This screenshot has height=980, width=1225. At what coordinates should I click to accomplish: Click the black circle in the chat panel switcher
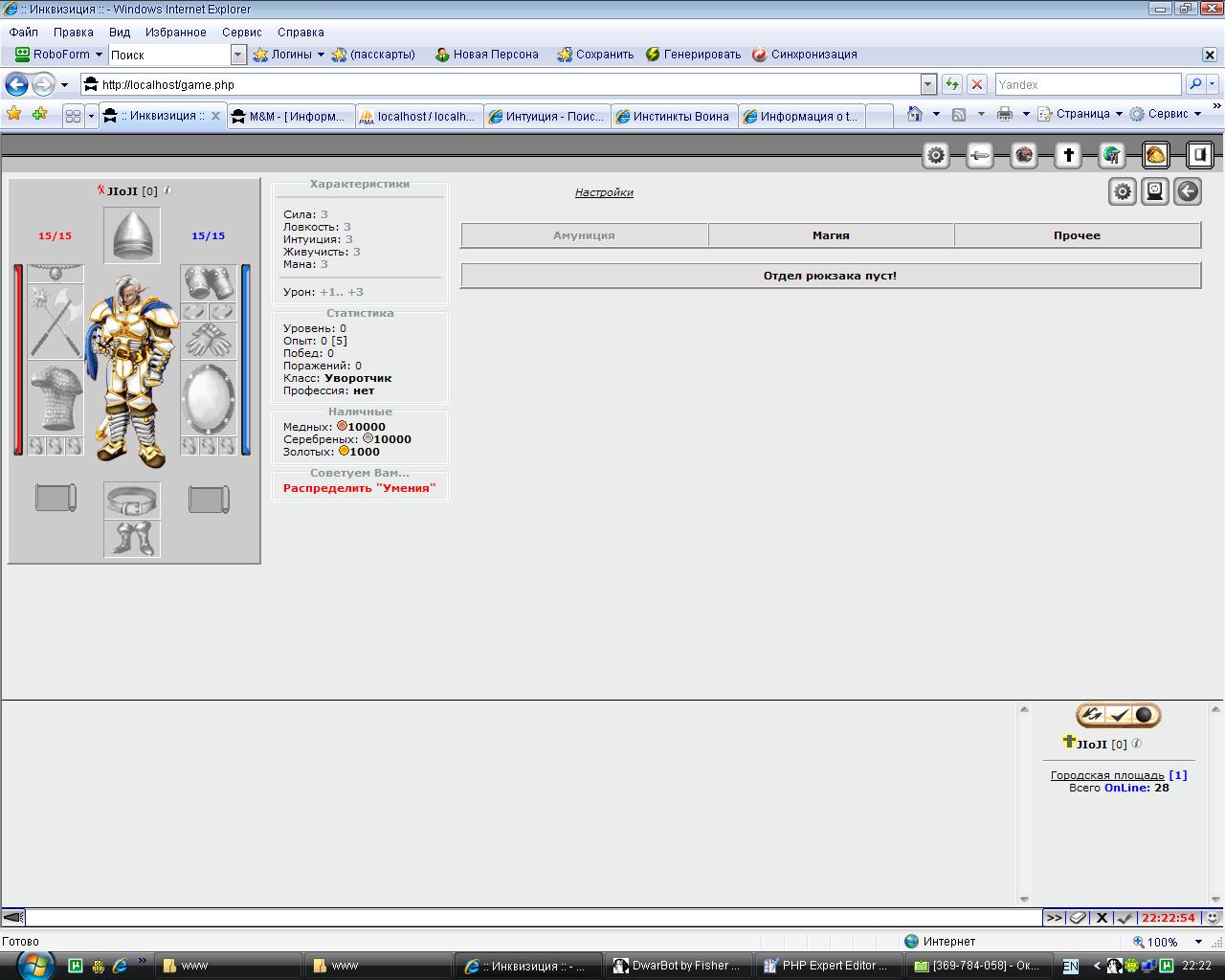click(1145, 715)
